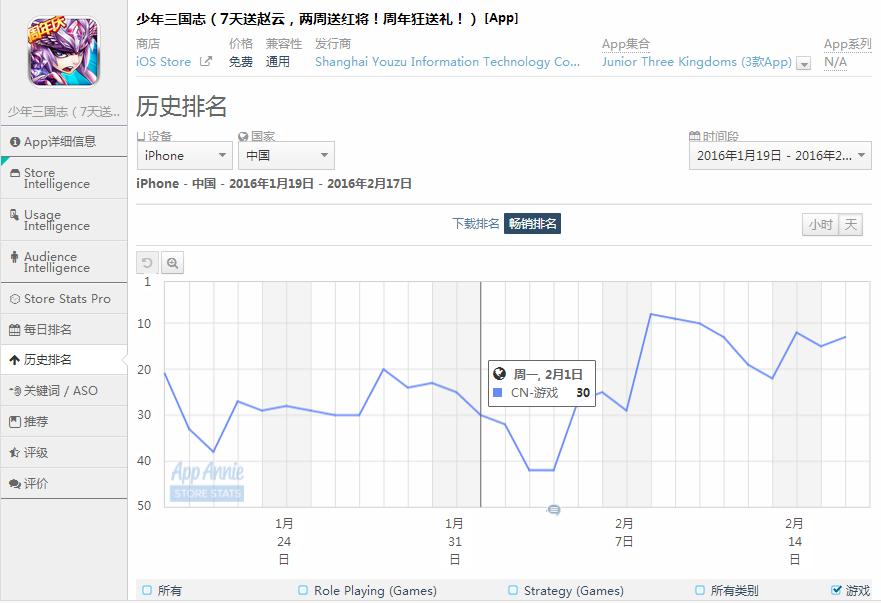The image size is (881, 603).
Task: Click the comment bubble marker on chart axis
Action: [x=554, y=510]
